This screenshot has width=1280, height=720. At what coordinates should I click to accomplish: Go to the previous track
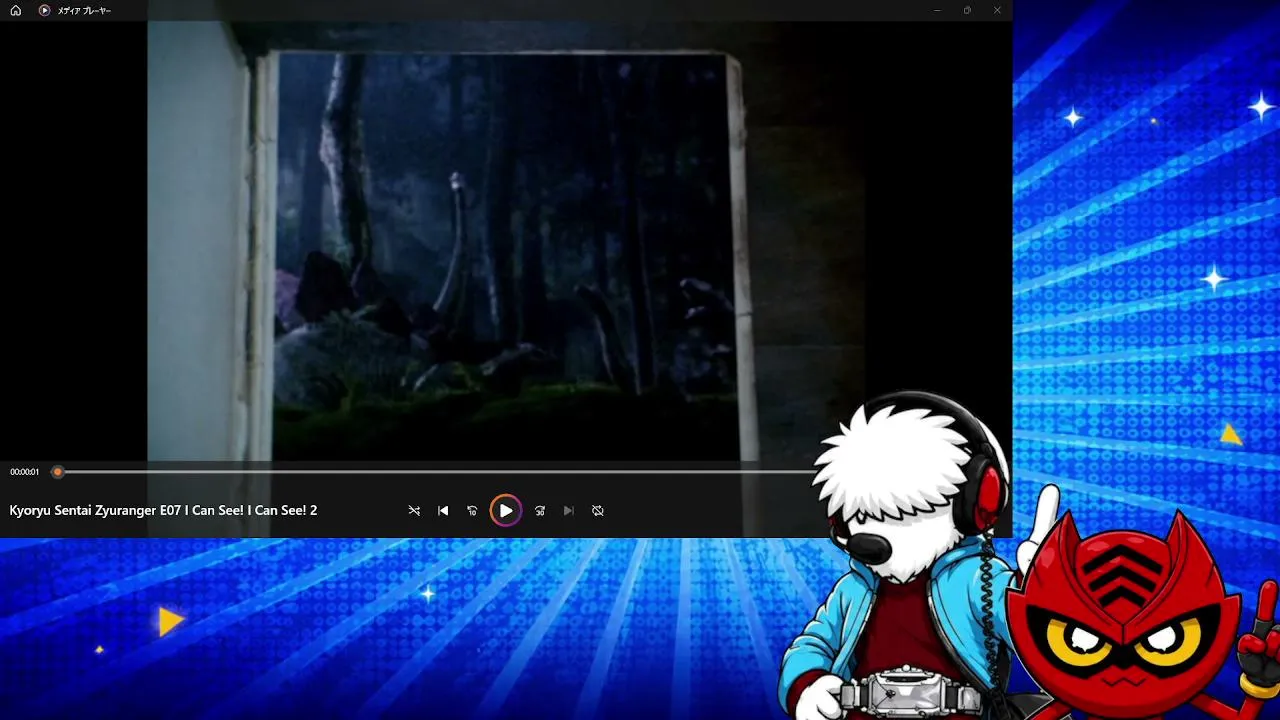(443, 511)
